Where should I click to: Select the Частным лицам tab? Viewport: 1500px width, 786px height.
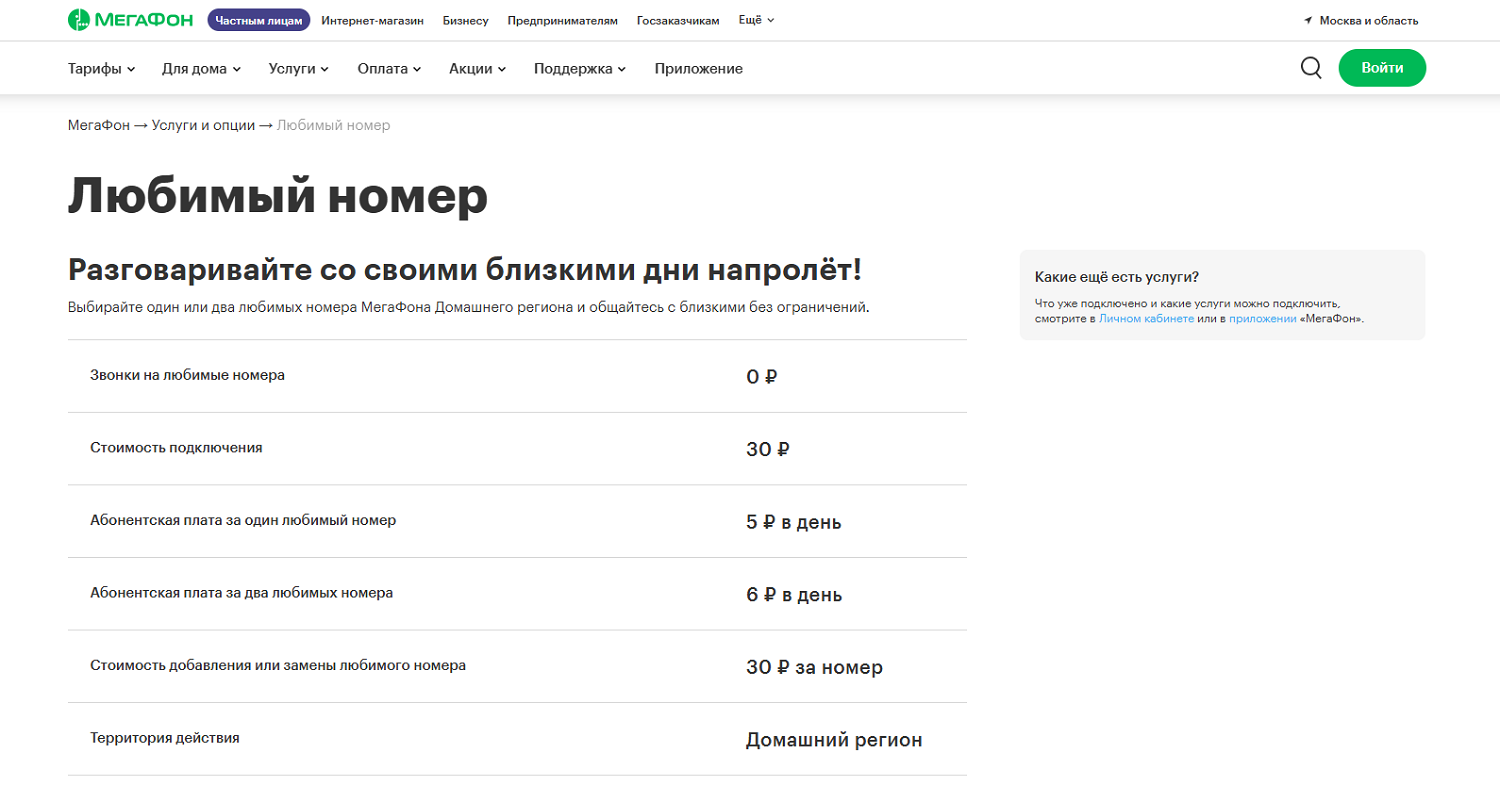pyautogui.click(x=259, y=20)
